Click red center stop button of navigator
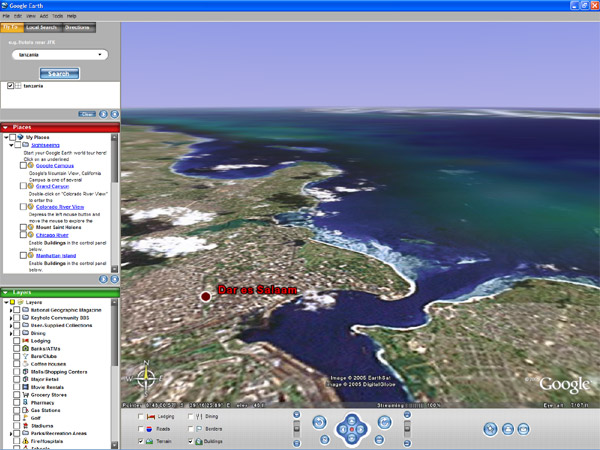Image resolution: width=600 pixels, height=450 pixels. click(x=352, y=429)
